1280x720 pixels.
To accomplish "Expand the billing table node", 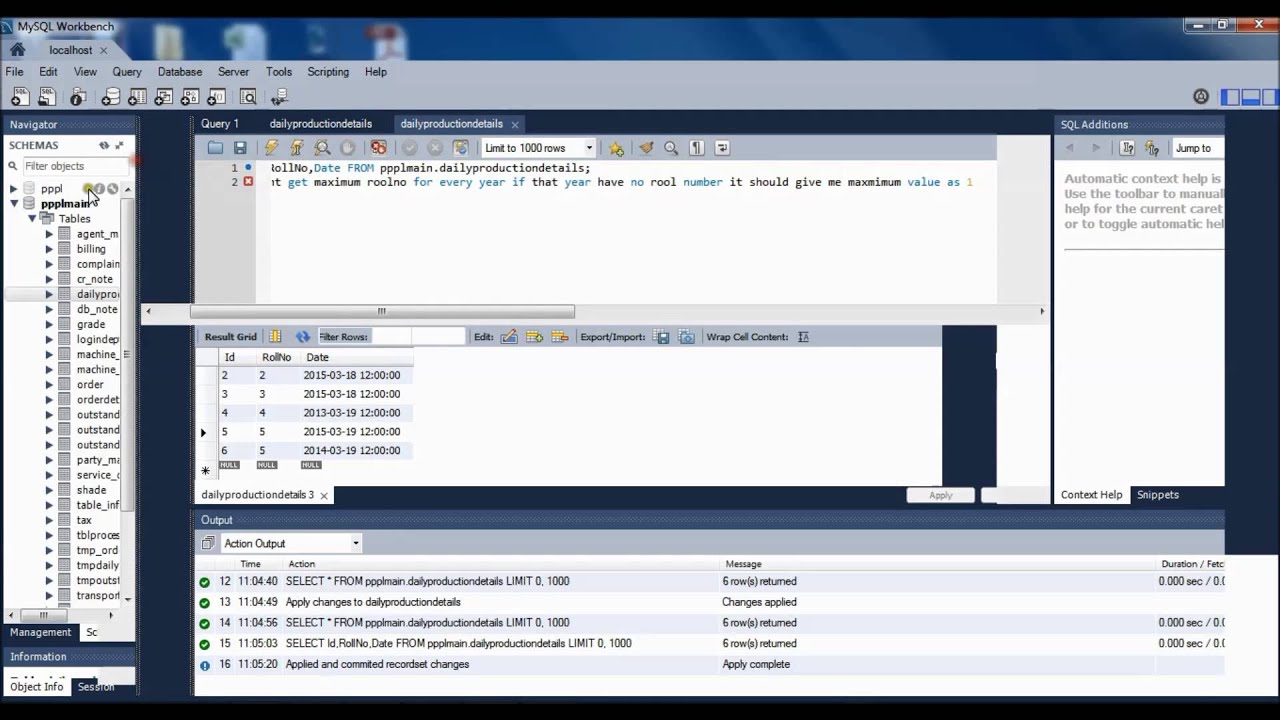I will pyautogui.click(x=49, y=249).
